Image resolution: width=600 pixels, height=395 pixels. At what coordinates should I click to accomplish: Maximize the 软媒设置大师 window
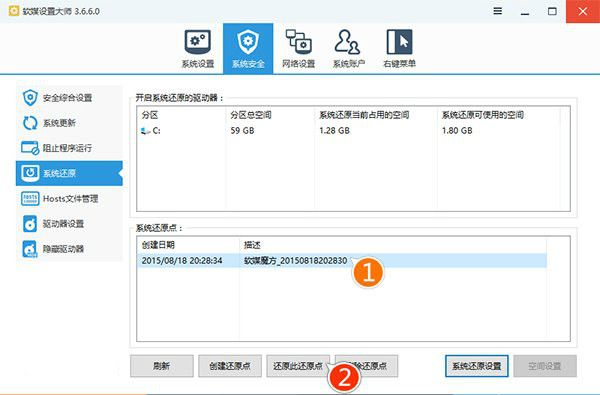click(x=552, y=11)
